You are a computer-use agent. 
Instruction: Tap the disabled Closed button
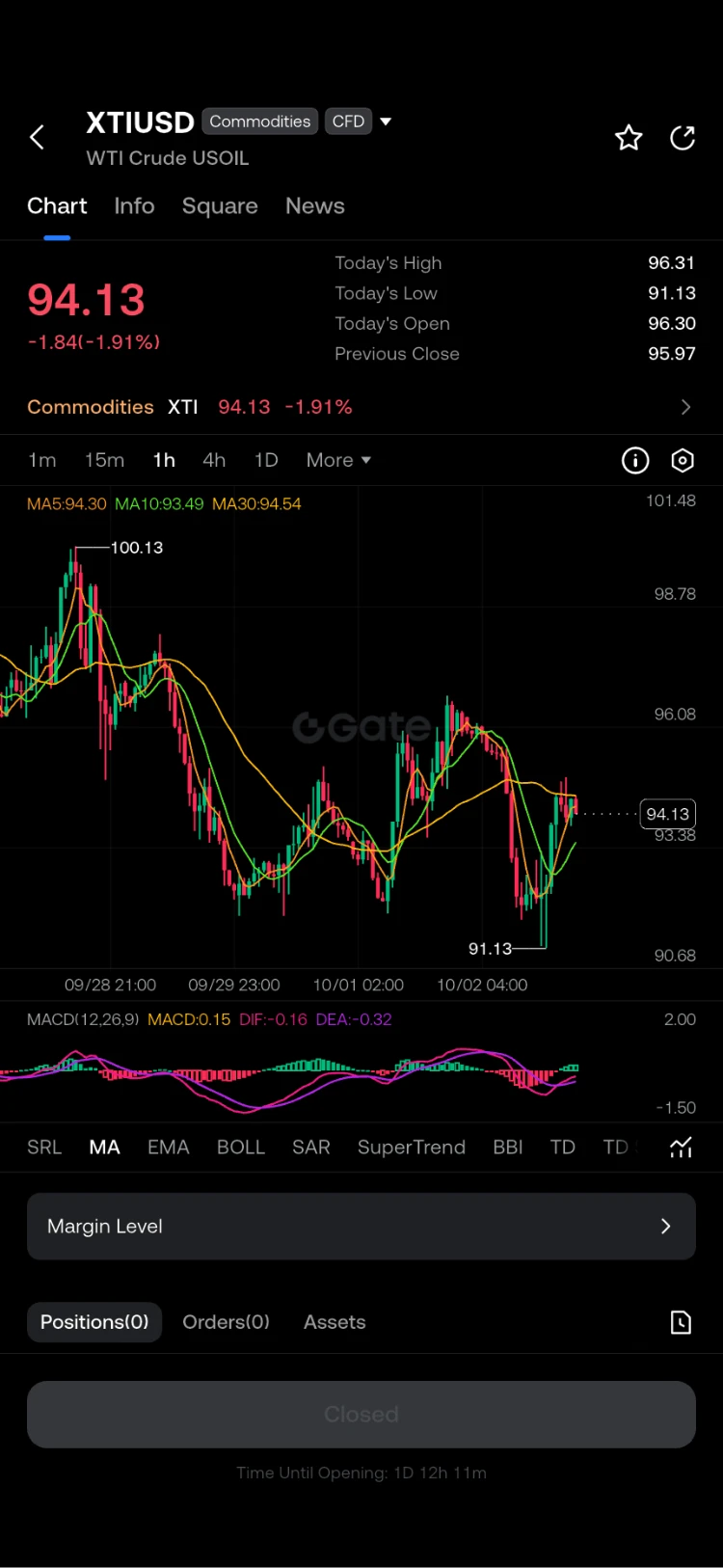(x=361, y=1415)
